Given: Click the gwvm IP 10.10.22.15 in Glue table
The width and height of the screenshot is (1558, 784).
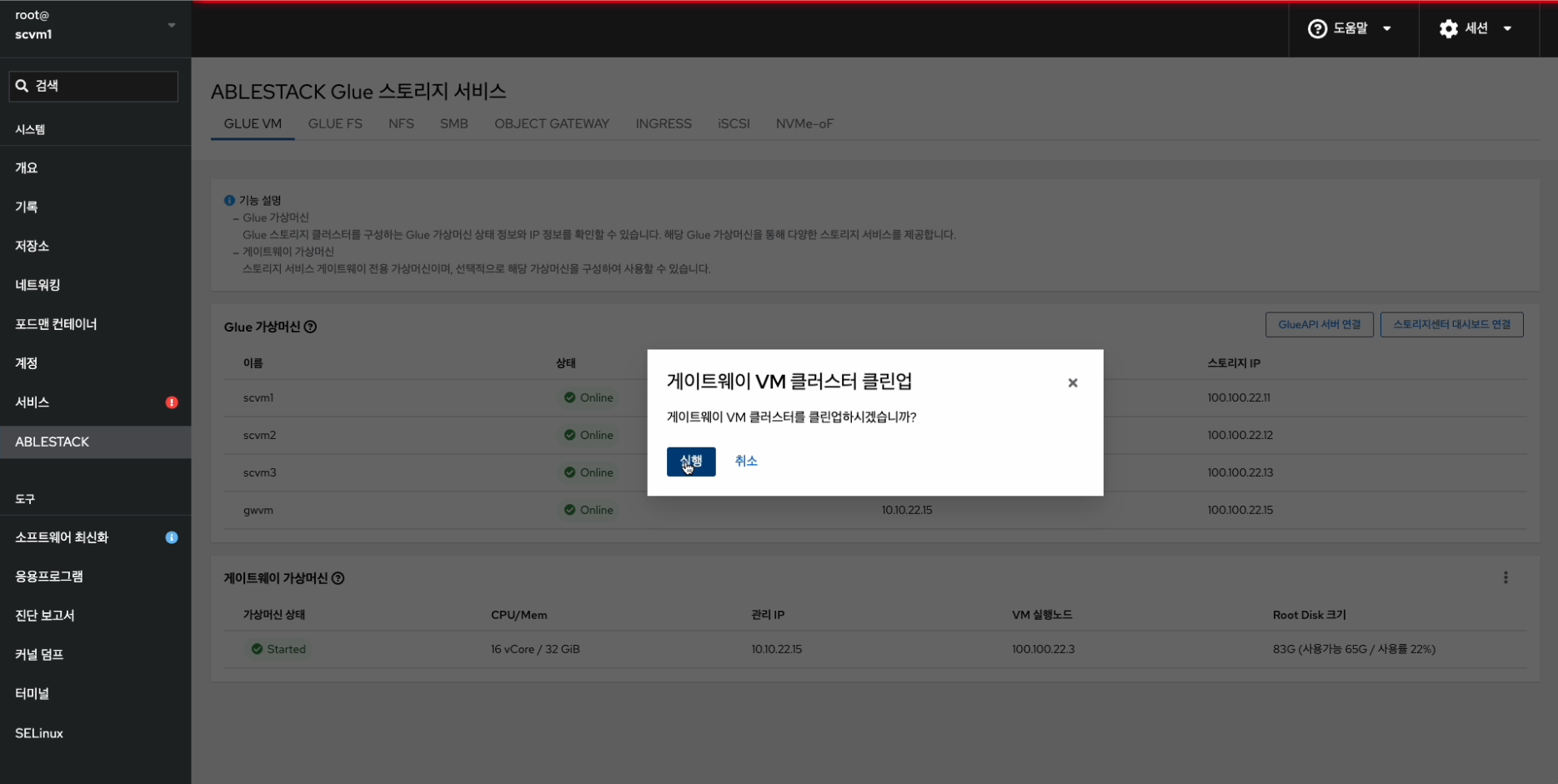Looking at the screenshot, I should pyautogui.click(x=907, y=511).
